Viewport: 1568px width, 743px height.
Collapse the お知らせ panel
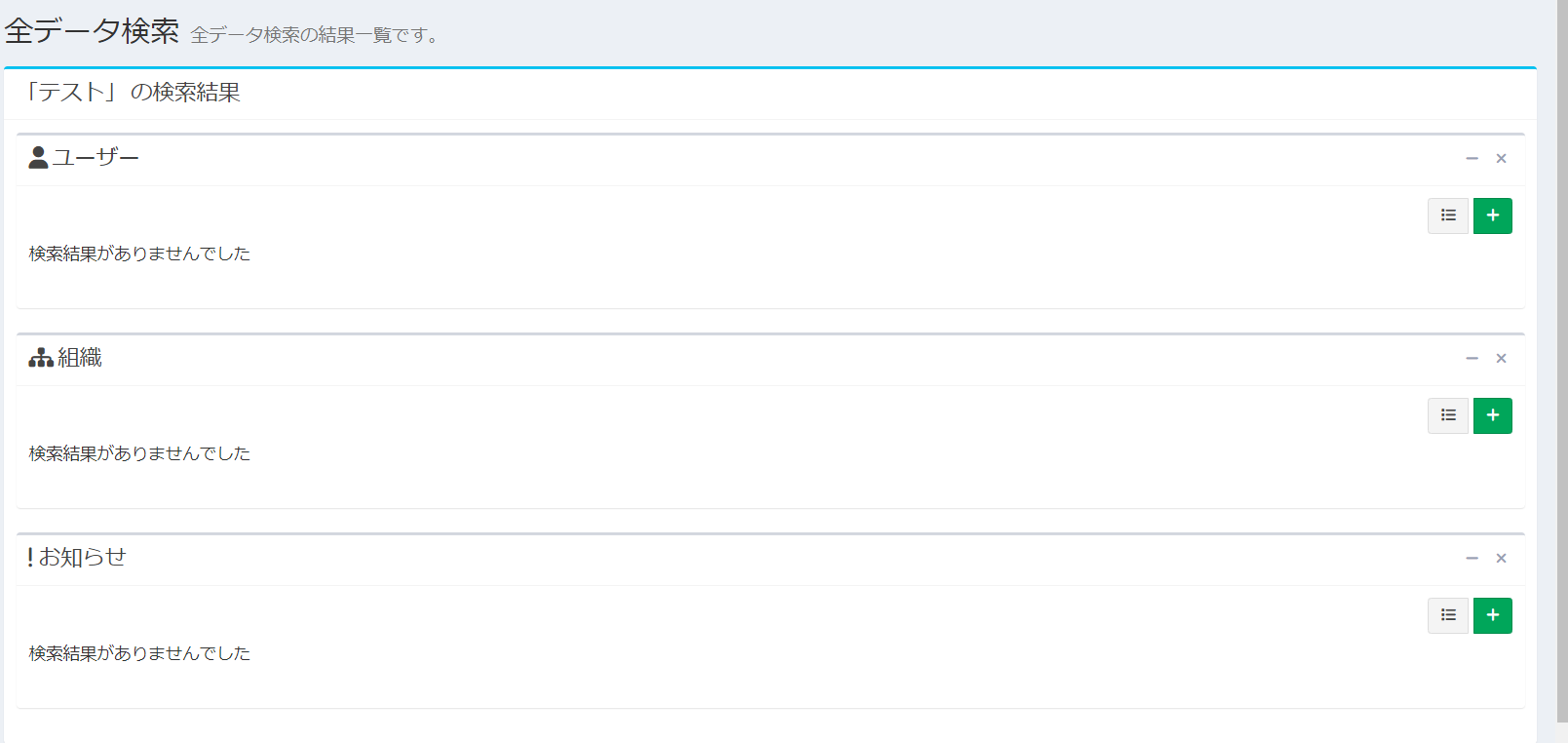(x=1472, y=559)
